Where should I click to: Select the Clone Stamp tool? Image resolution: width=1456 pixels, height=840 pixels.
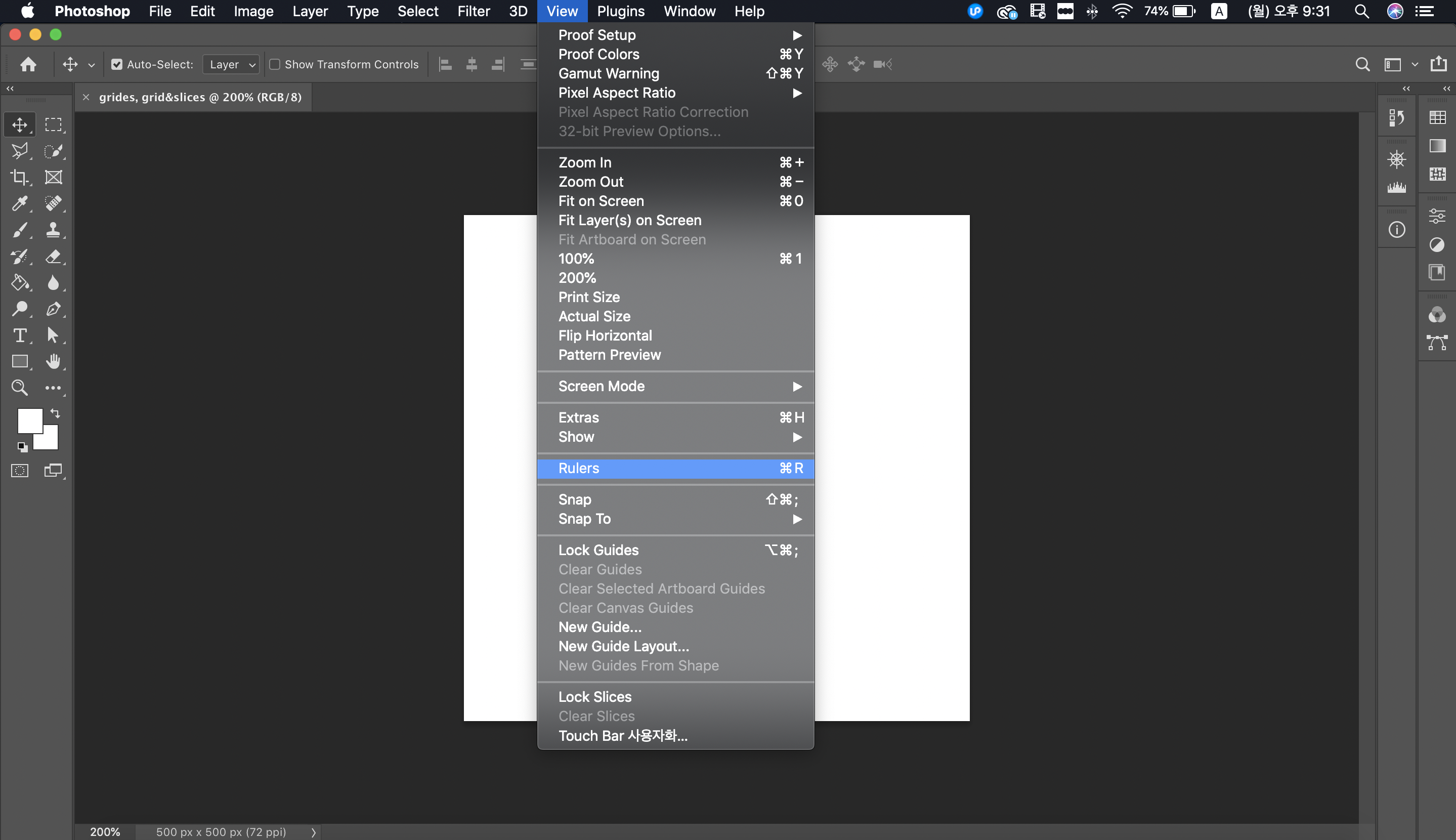(x=53, y=230)
